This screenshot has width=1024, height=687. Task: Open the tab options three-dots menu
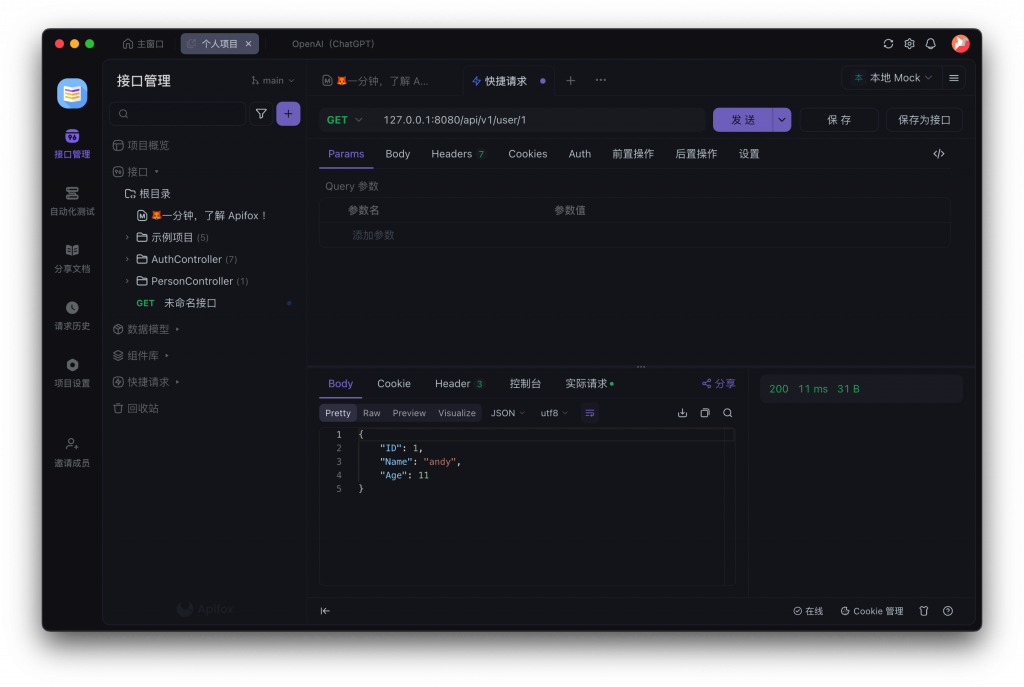pos(601,80)
